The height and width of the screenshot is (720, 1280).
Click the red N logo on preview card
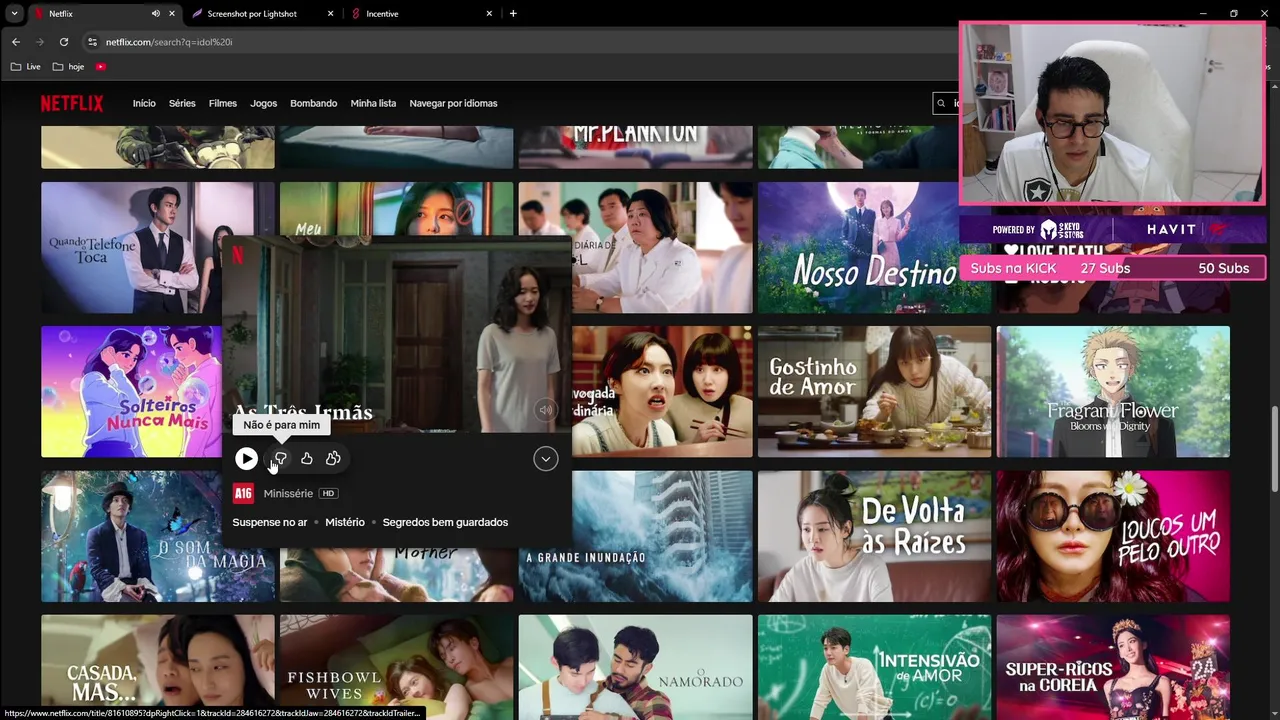pos(238,255)
